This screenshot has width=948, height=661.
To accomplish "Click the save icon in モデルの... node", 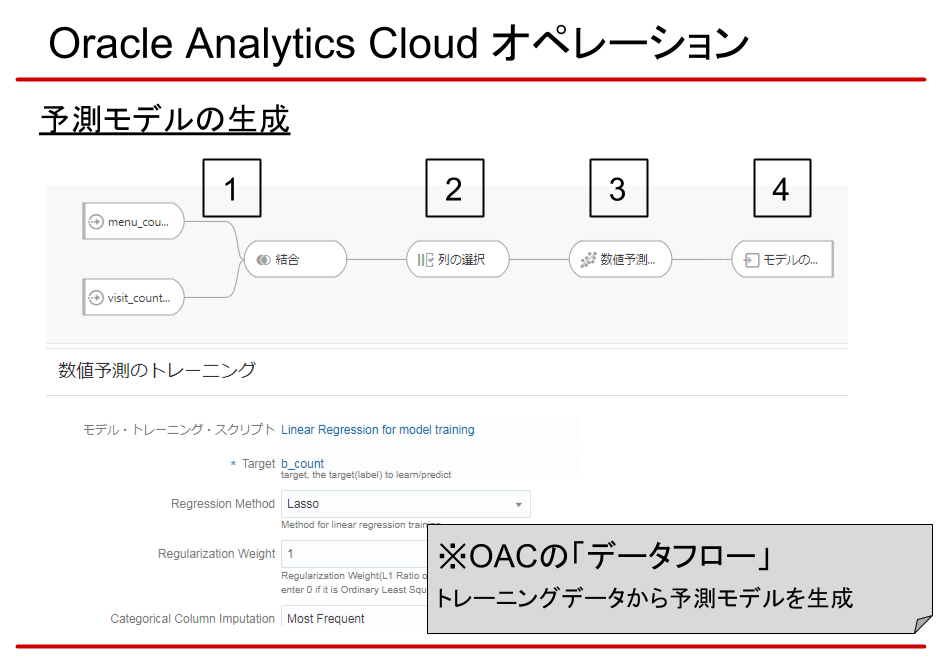I will click(751, 260).
